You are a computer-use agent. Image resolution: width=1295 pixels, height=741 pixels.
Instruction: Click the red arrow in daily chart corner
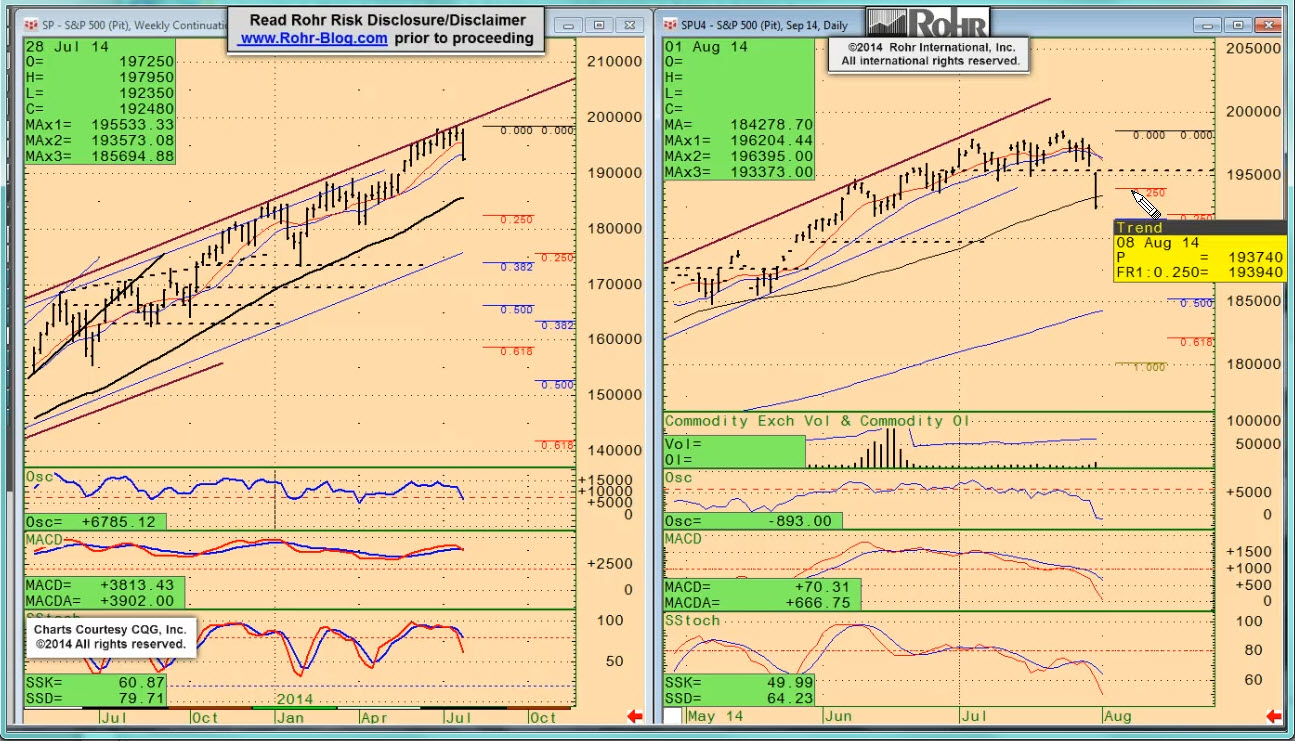(1273, 716)
